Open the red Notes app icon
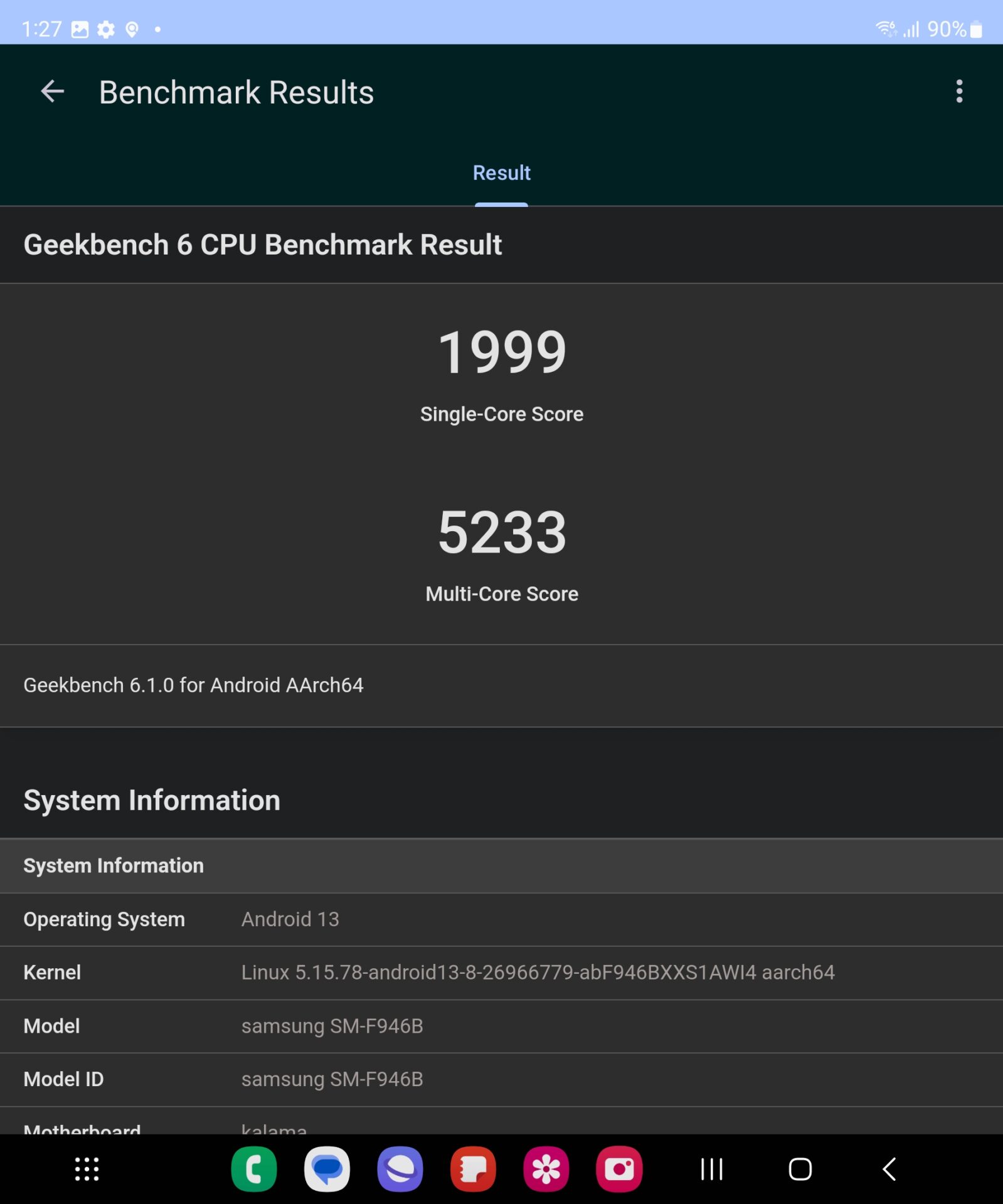Image resolution: width=1003 pixels, height=1204 pixels. point(473,1169)
